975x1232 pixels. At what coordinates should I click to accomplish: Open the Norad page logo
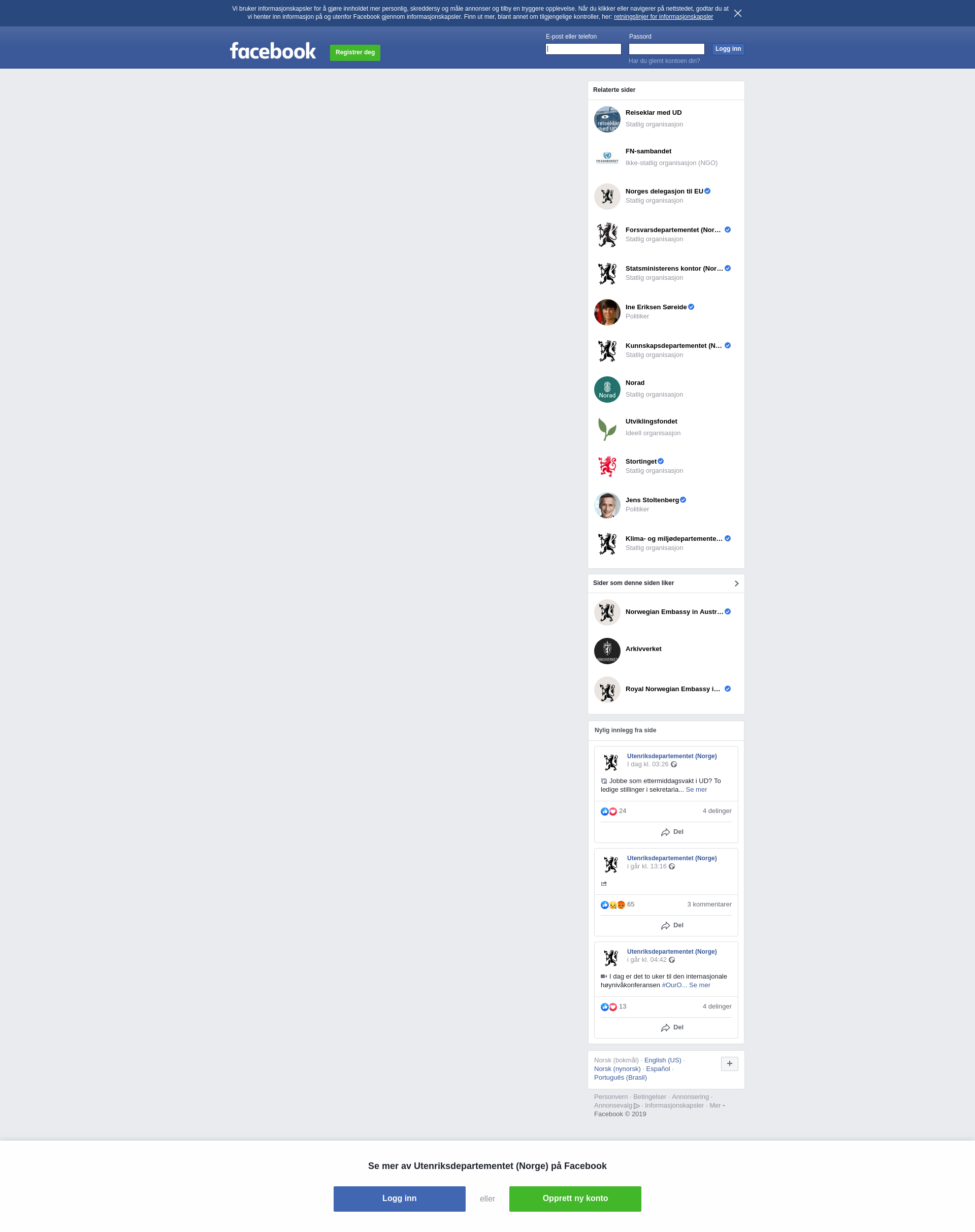(x=607, y=390)
